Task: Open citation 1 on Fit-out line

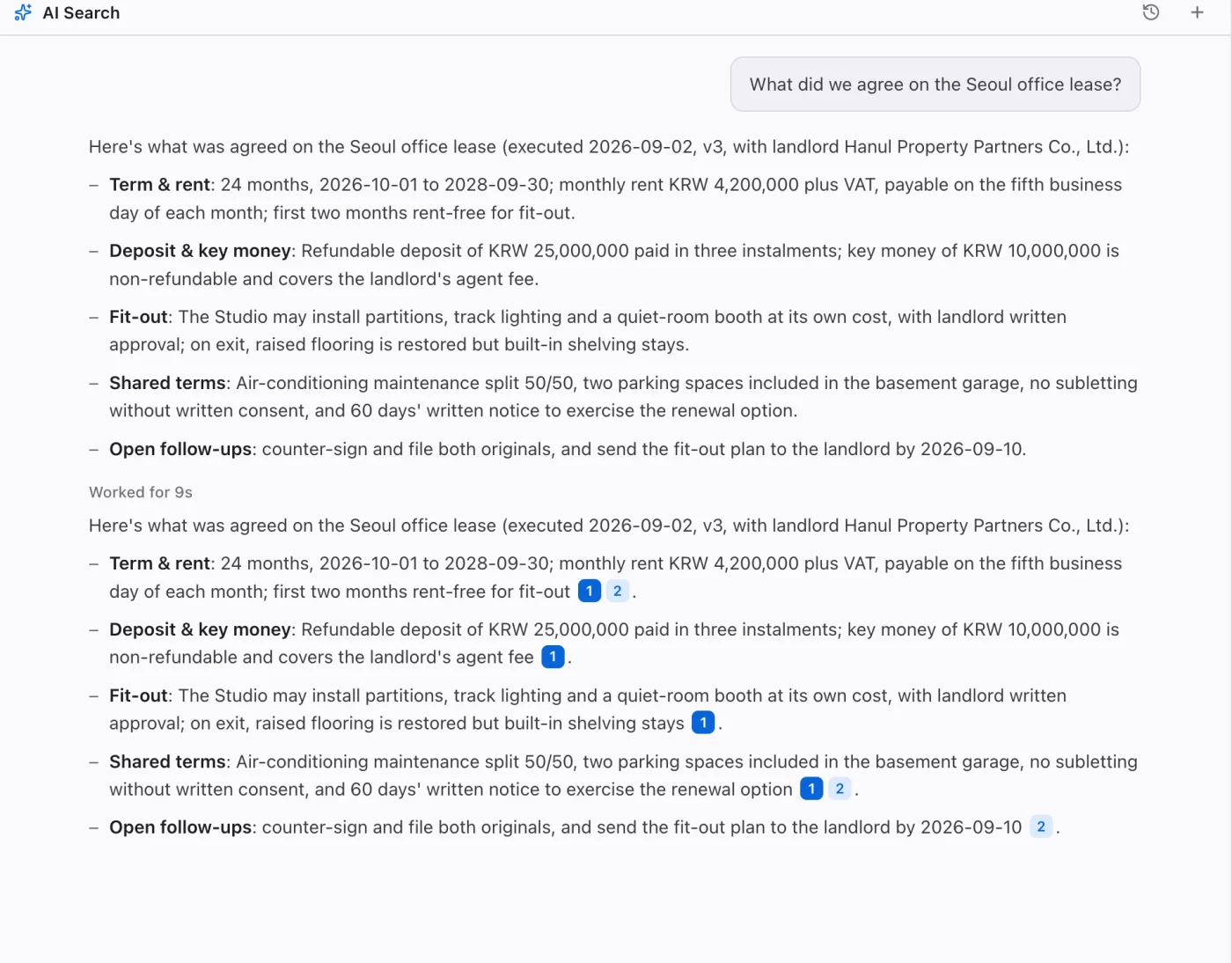Action: pyautogui.click(x=703, y=723)
